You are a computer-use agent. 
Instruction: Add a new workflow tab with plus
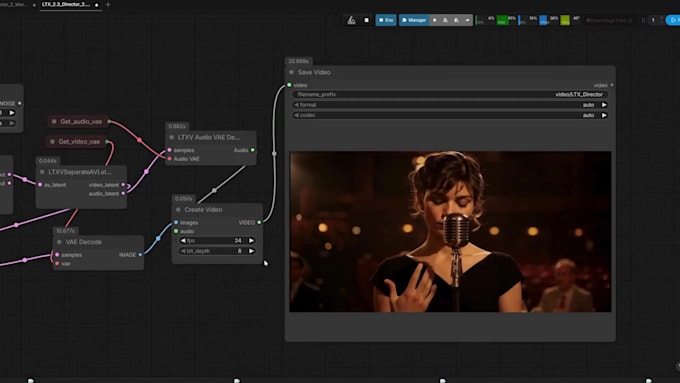click(x=108, y=5)
